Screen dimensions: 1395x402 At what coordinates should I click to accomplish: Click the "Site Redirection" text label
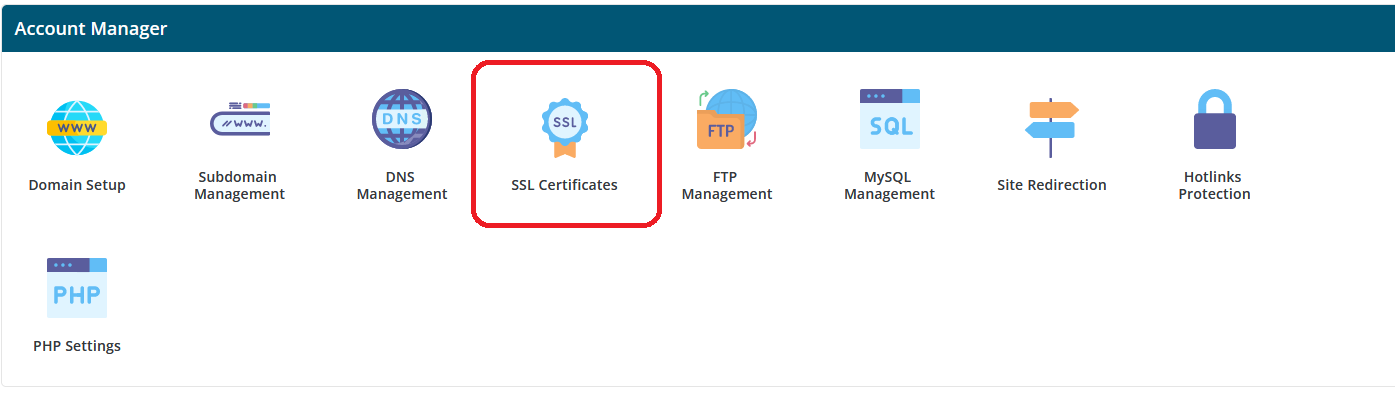click(x=1051, y=185)
